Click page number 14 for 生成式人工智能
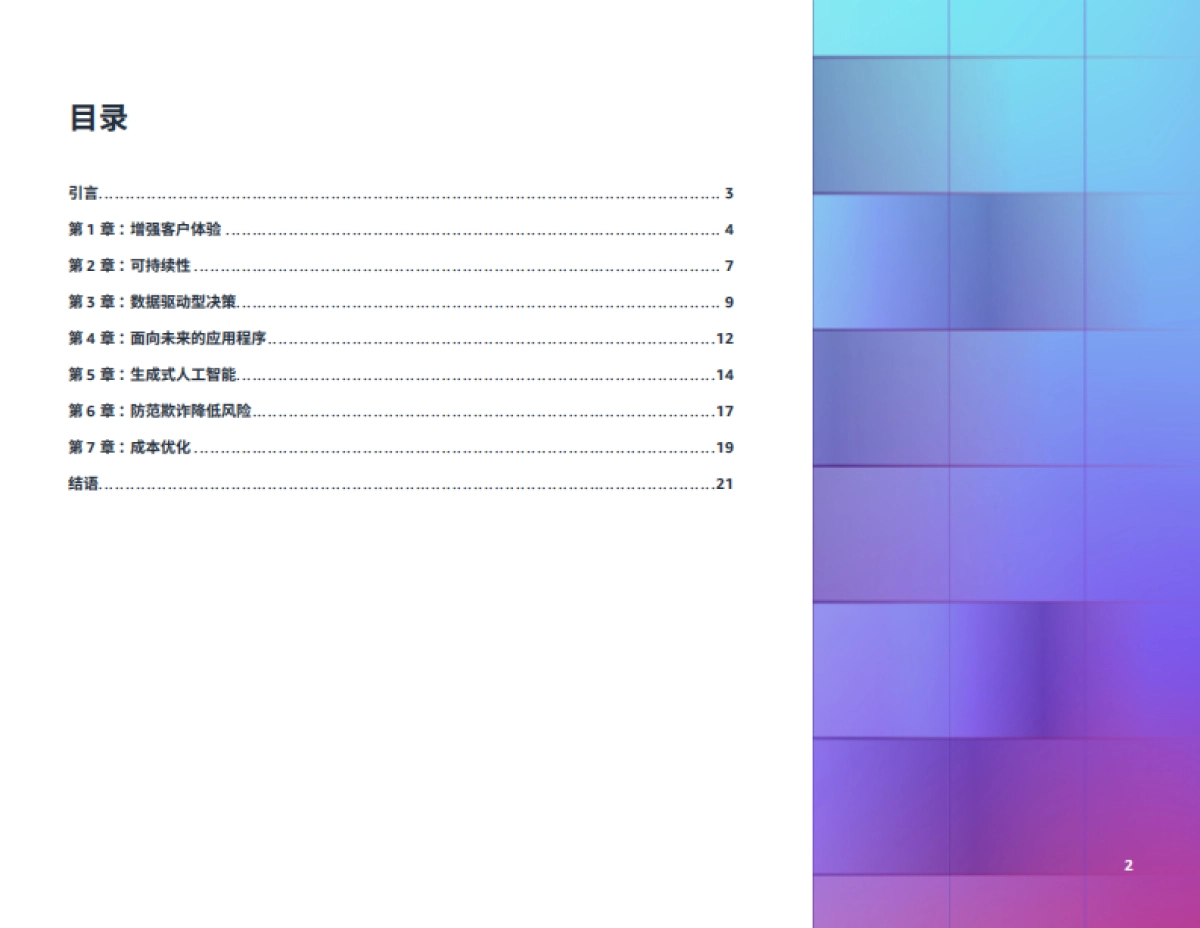The image size is (1200, 928). (x=725, y=375)
